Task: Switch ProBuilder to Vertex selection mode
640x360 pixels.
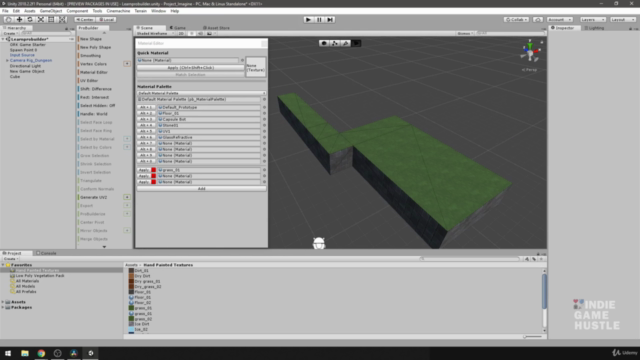Action: coord(335,43)
